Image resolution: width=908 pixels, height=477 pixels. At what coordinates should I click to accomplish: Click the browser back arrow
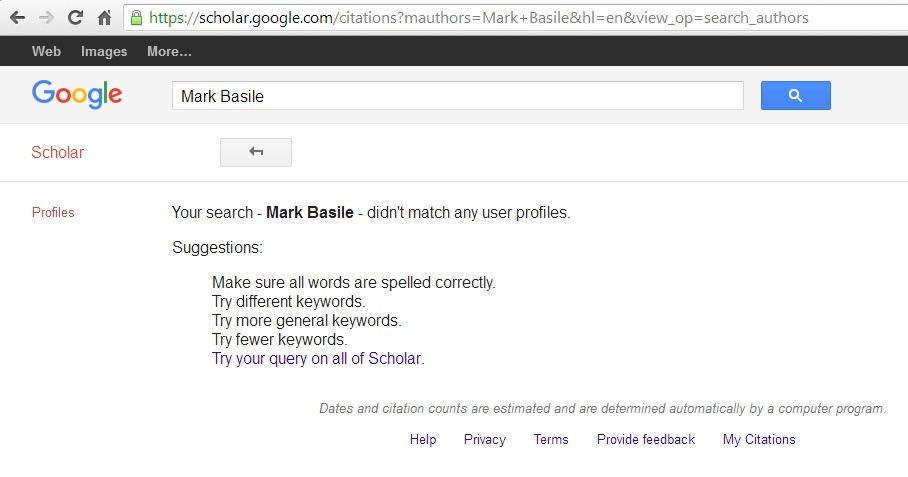(17, 17)
